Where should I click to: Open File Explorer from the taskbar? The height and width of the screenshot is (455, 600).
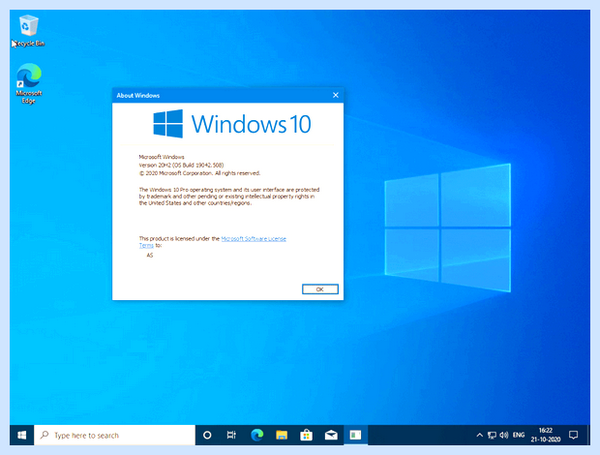282,435
